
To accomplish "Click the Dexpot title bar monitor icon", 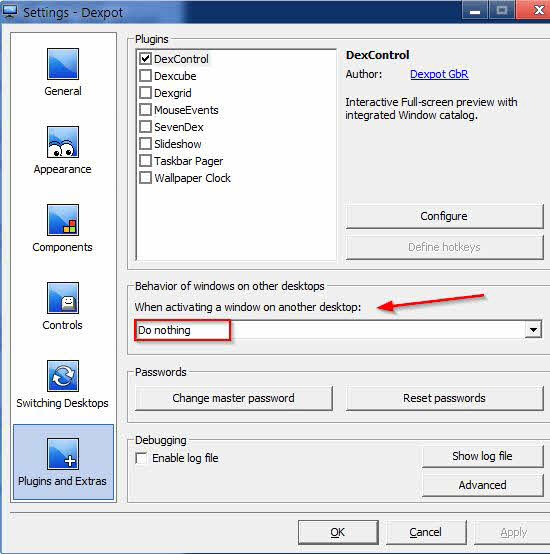I will pos(10,12).
